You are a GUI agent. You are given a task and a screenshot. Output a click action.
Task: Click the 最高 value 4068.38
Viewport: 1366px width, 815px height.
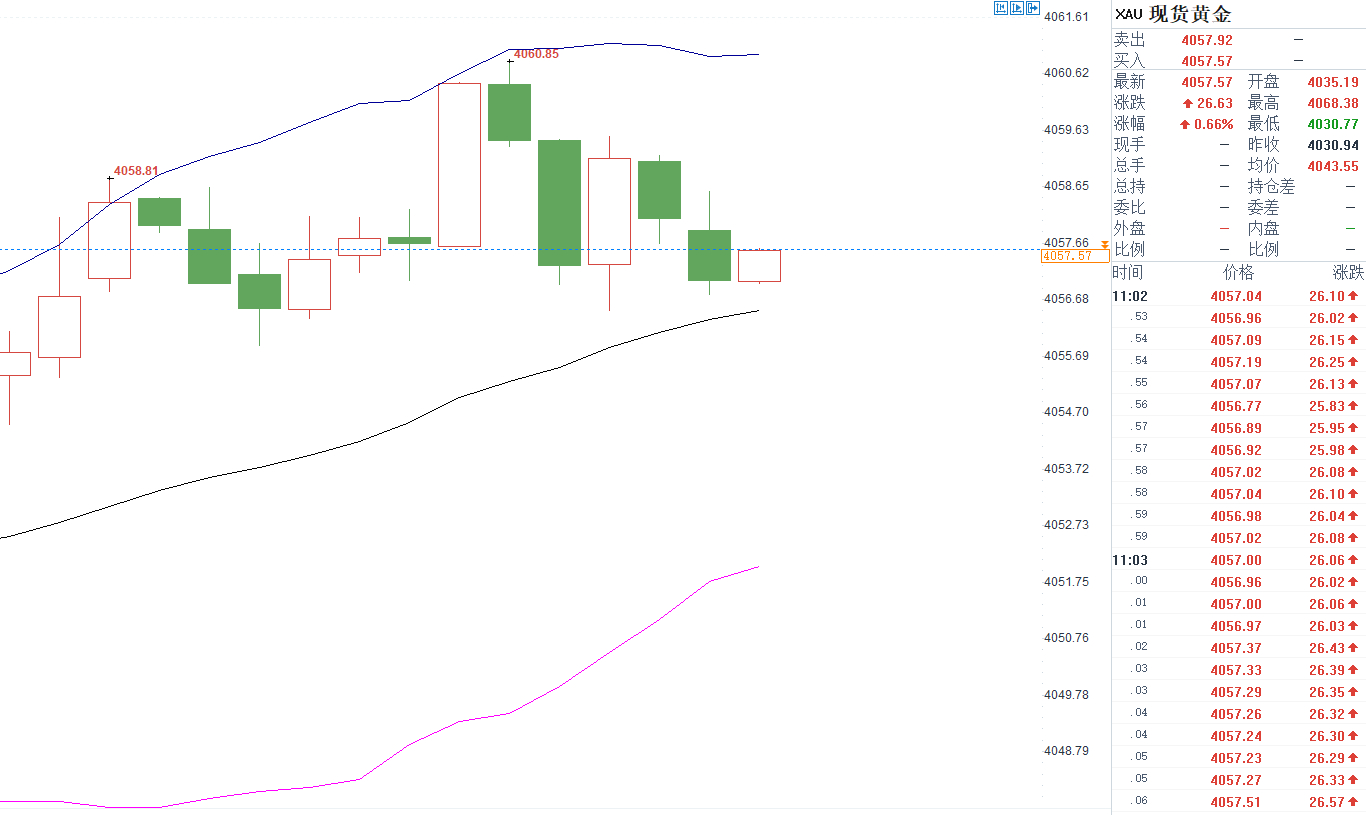click(1333, 103)
